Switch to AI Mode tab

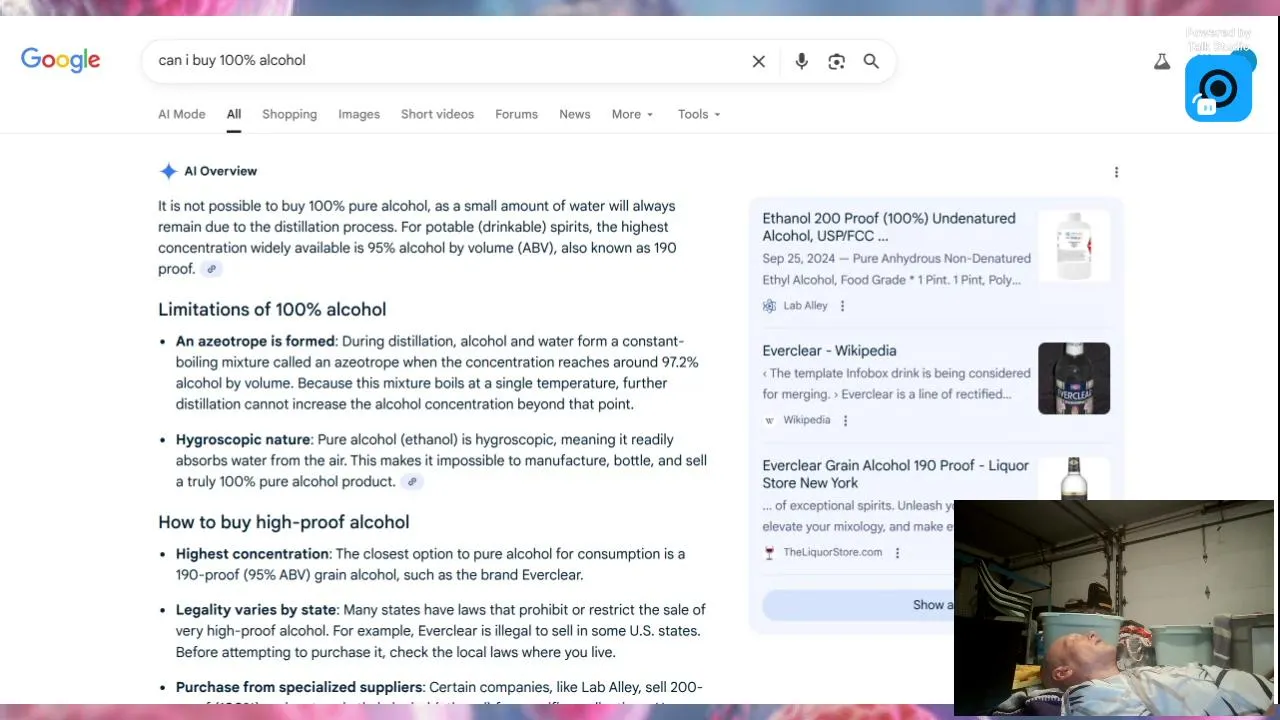182,114
